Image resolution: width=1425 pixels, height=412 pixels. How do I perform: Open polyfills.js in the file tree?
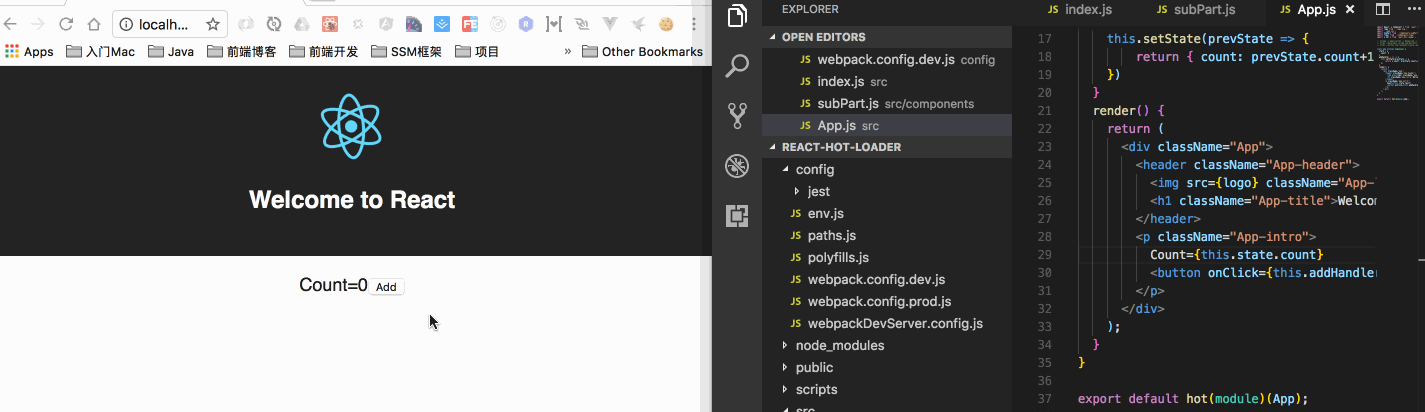[887, 257]
